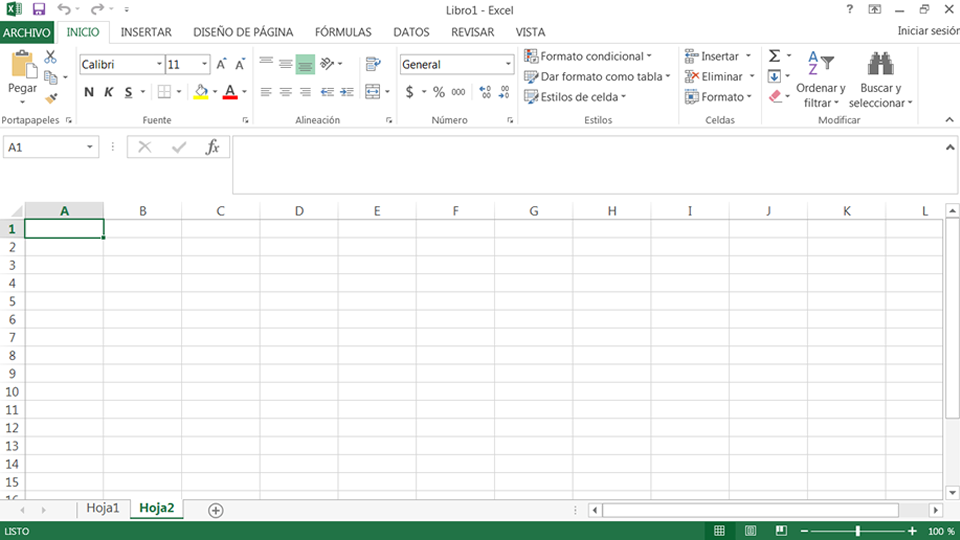Click Iniciar sesión link

click(928, 31)
